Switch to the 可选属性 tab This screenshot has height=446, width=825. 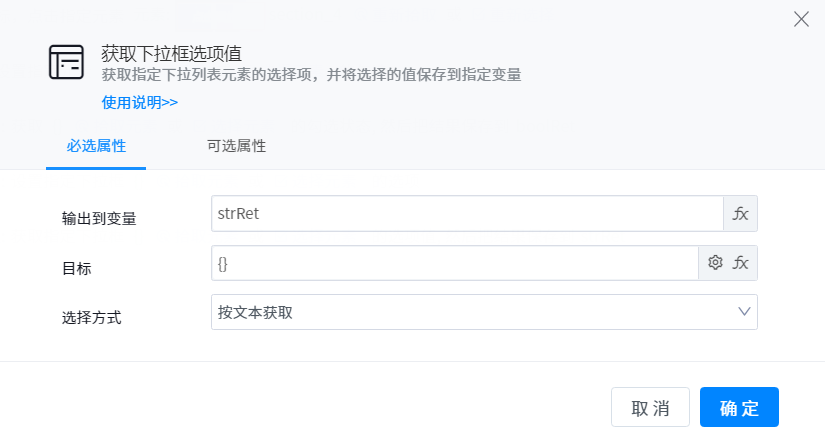point(236,146)
